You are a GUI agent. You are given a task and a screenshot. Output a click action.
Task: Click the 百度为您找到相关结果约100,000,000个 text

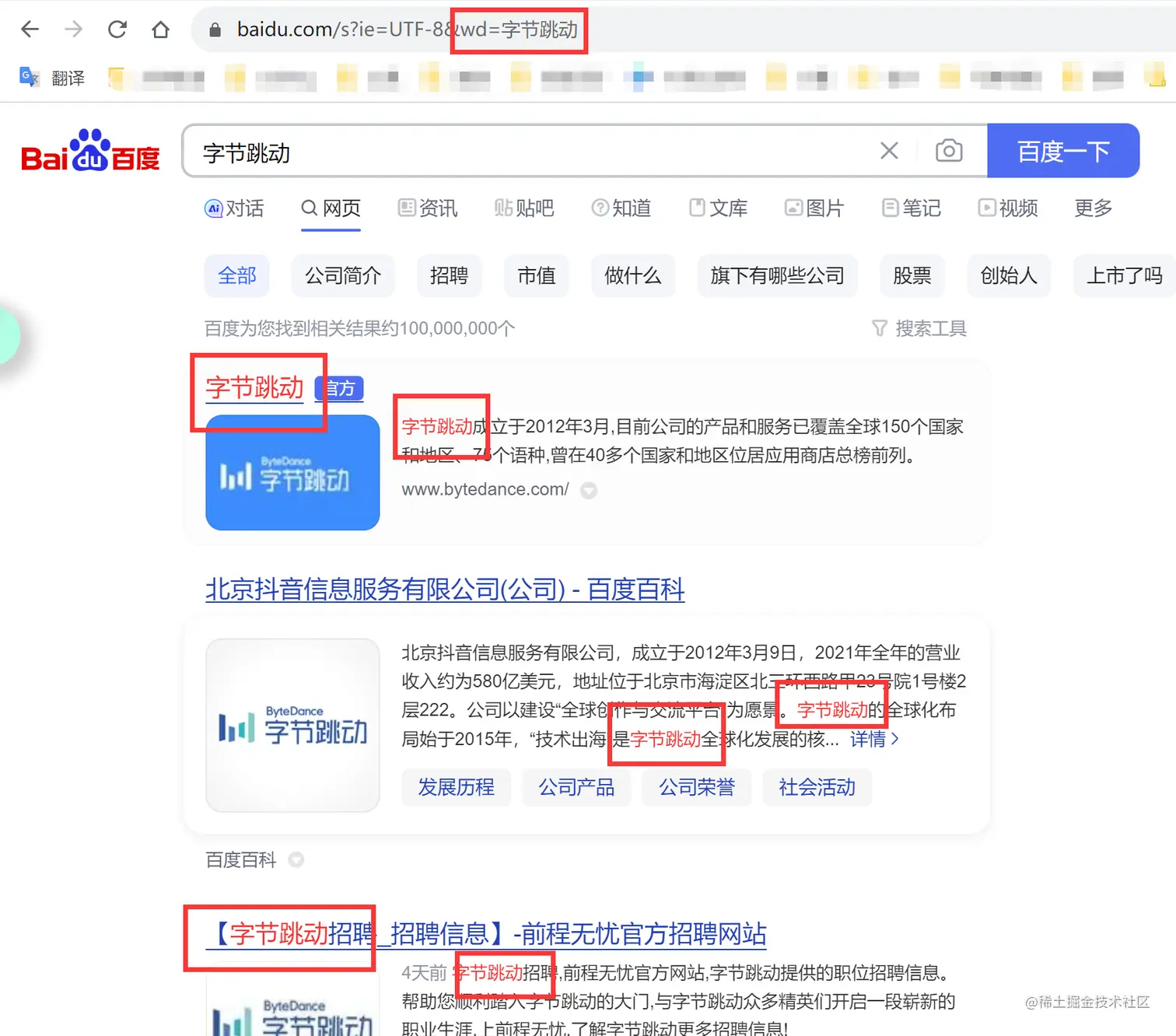pos(359,328)
